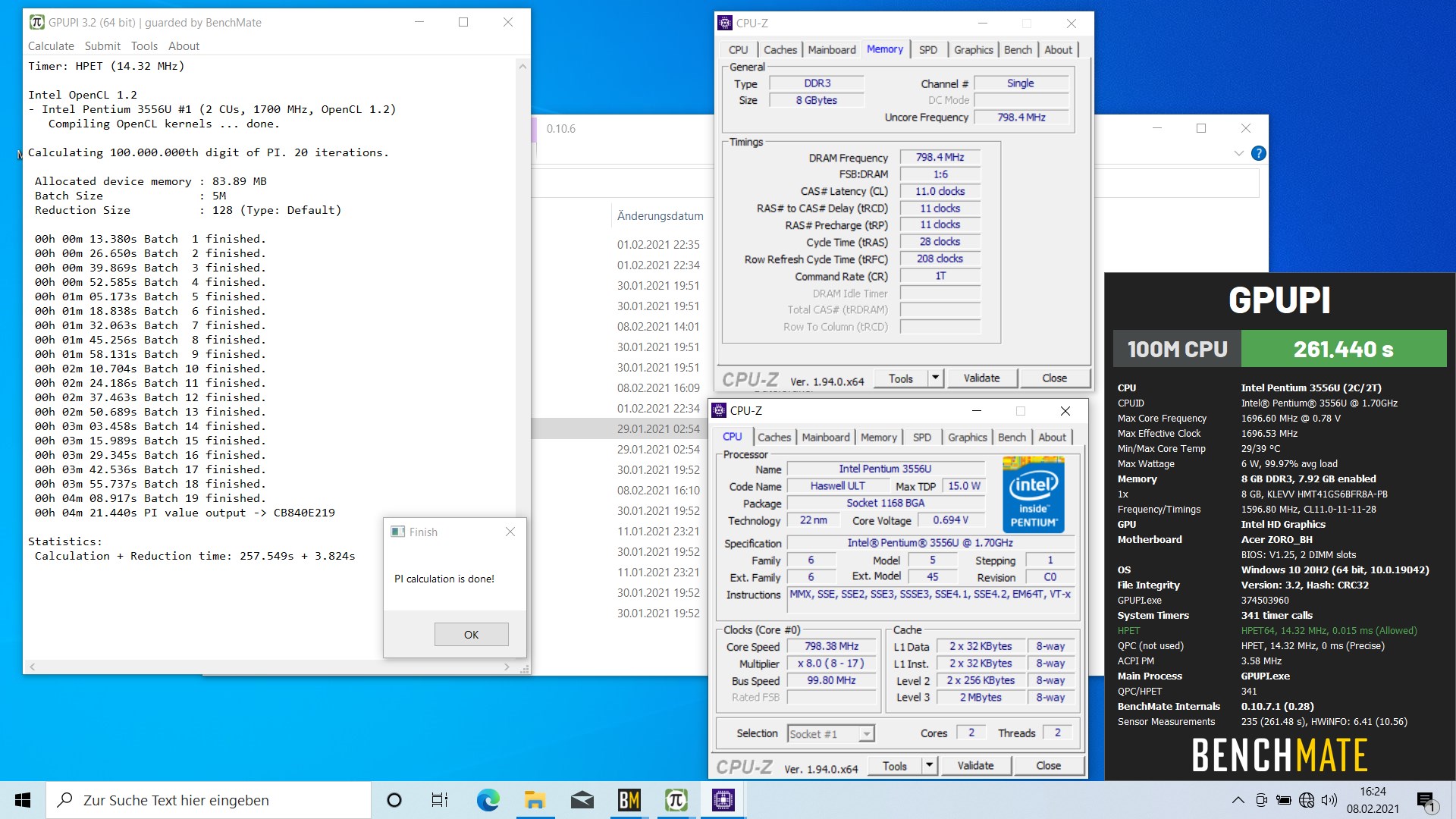Click the Core Speed value 798.38 MHz
Screen dimensions: 1456x819
point(831,646)
